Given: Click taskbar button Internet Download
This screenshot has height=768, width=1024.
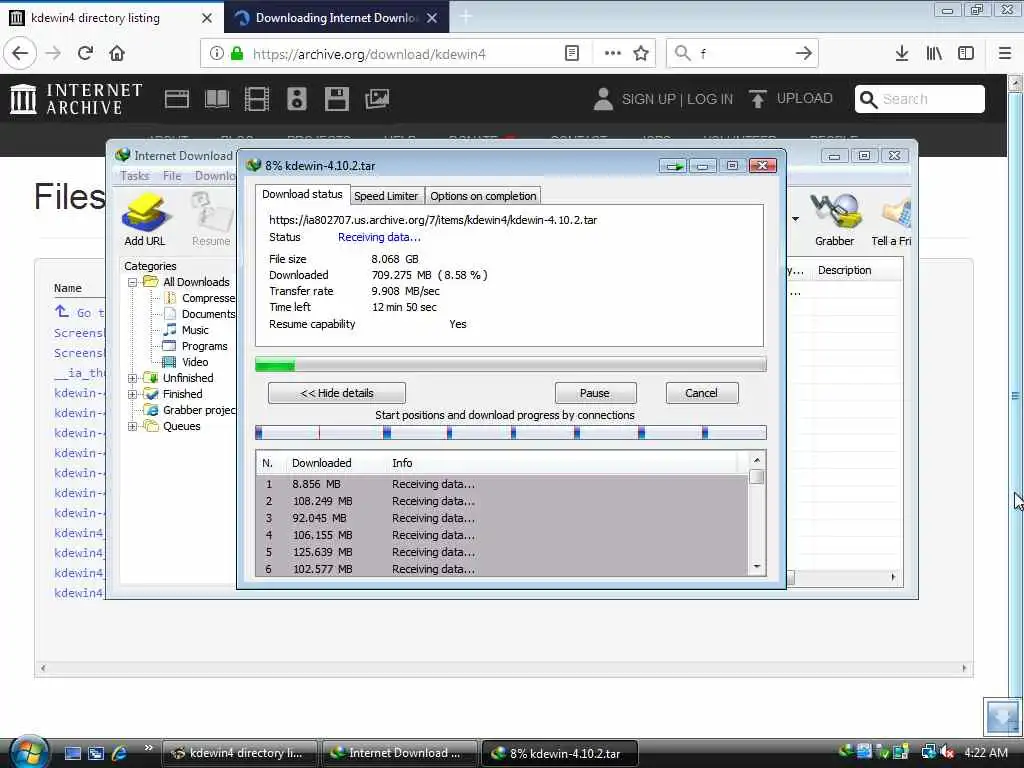Looking at the screenshot, I should click(398, 753).
